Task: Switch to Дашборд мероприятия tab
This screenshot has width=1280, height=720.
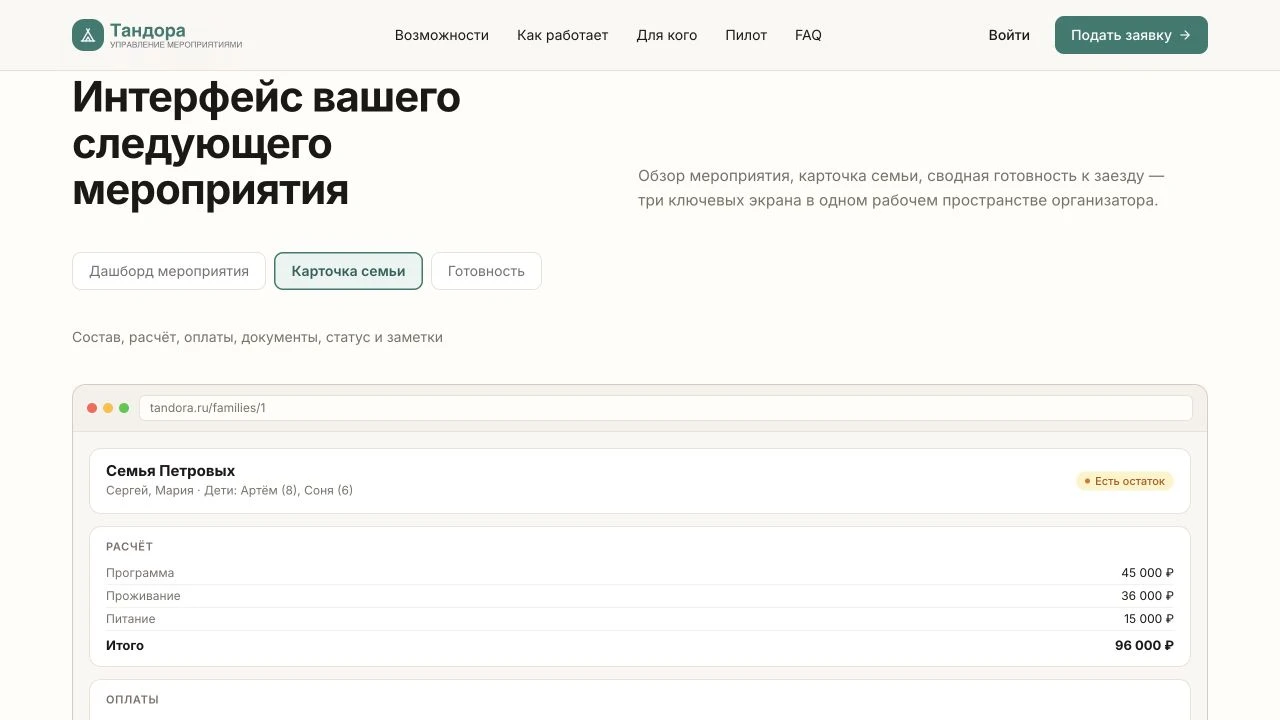Action: coord(169,271)
